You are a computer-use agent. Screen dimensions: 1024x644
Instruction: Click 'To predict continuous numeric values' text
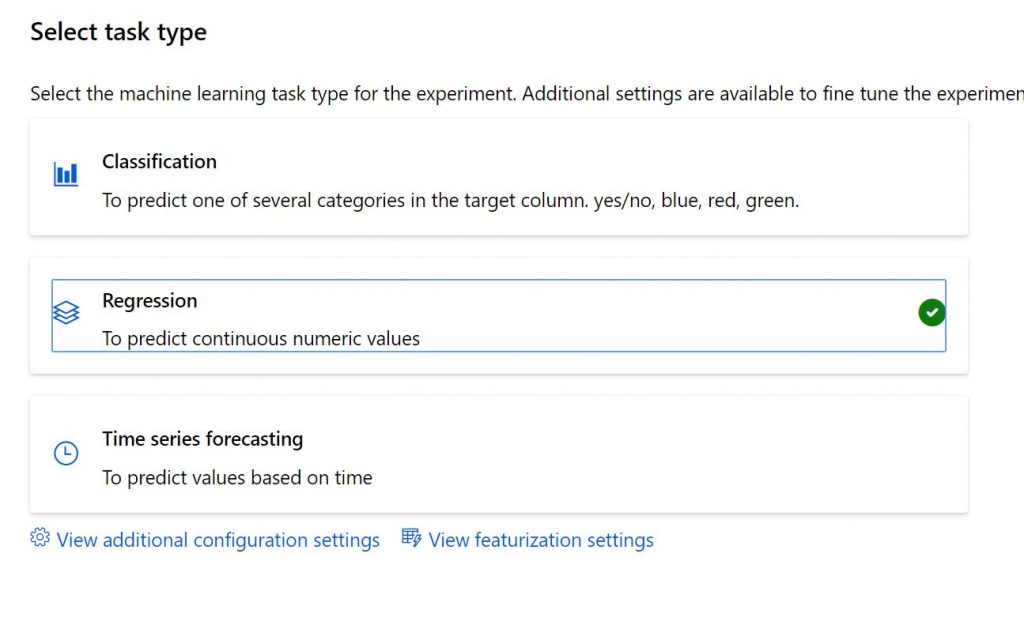coord(261,339)
